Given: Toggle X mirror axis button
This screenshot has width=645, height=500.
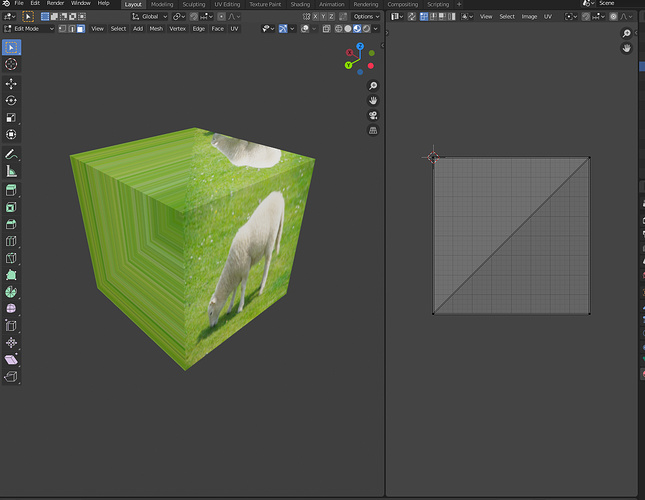Looking at the screenshot, I should click(x=315, y=16).
